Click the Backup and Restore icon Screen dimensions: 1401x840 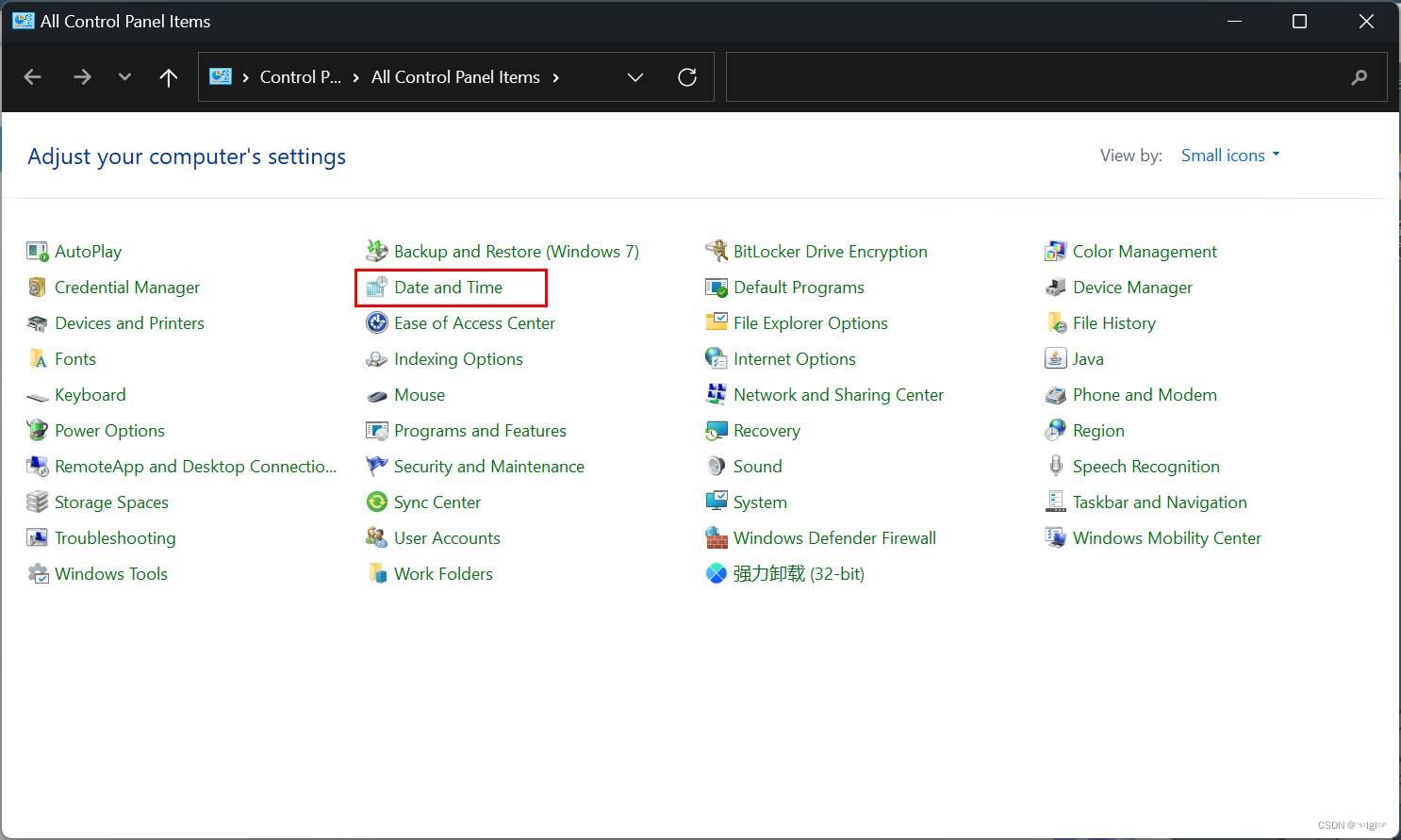pyautogui.click(x=377, y=252)
